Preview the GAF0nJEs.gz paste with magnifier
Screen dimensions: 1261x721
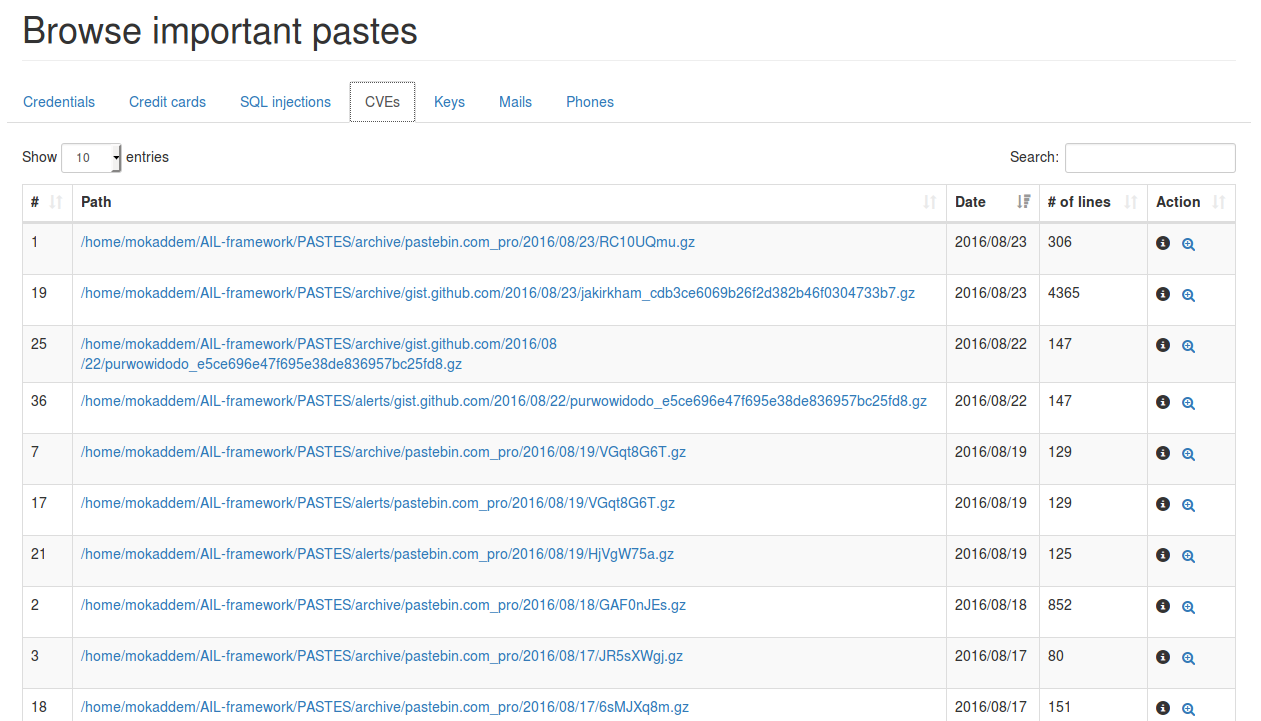click(1188, 607)
